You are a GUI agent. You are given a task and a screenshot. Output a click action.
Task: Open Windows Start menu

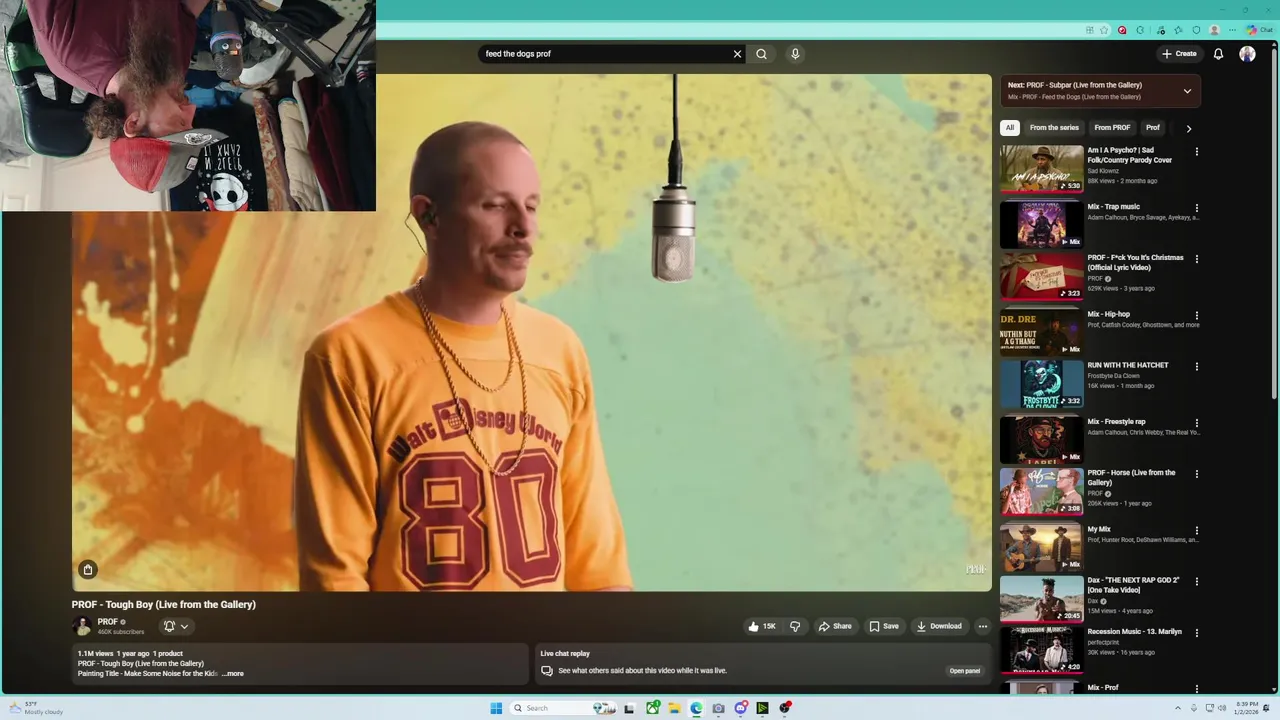(x=496, y=708)
